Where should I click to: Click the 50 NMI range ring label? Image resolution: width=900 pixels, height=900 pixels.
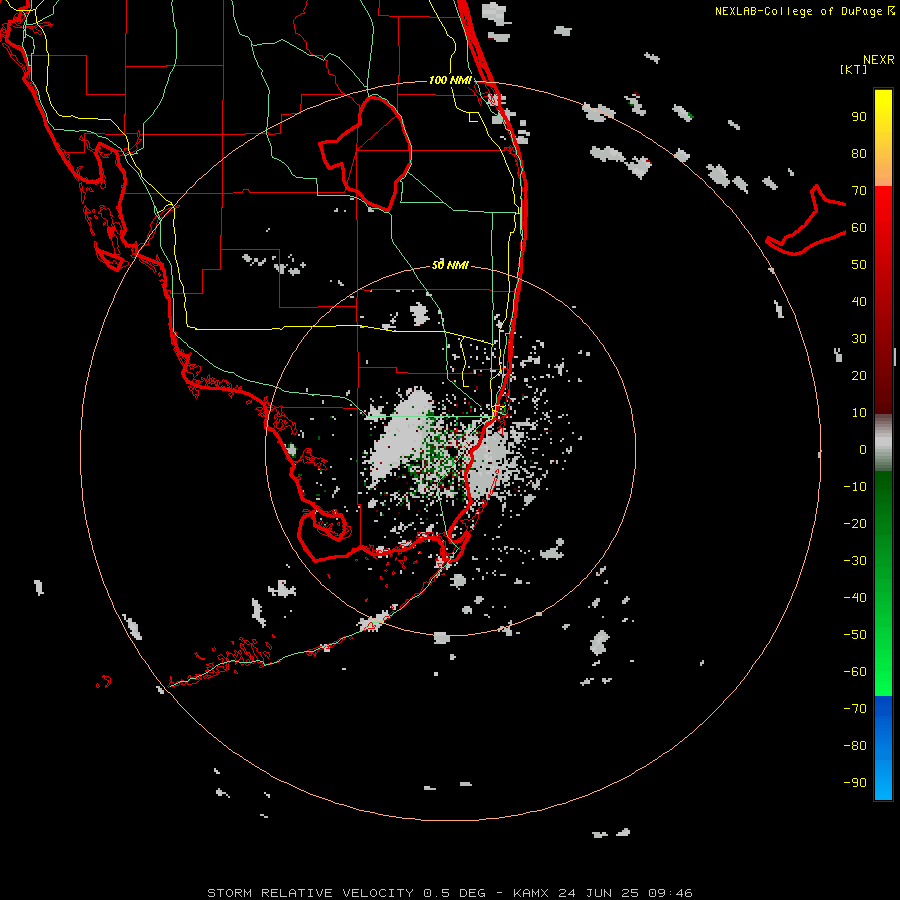(450, 265)
